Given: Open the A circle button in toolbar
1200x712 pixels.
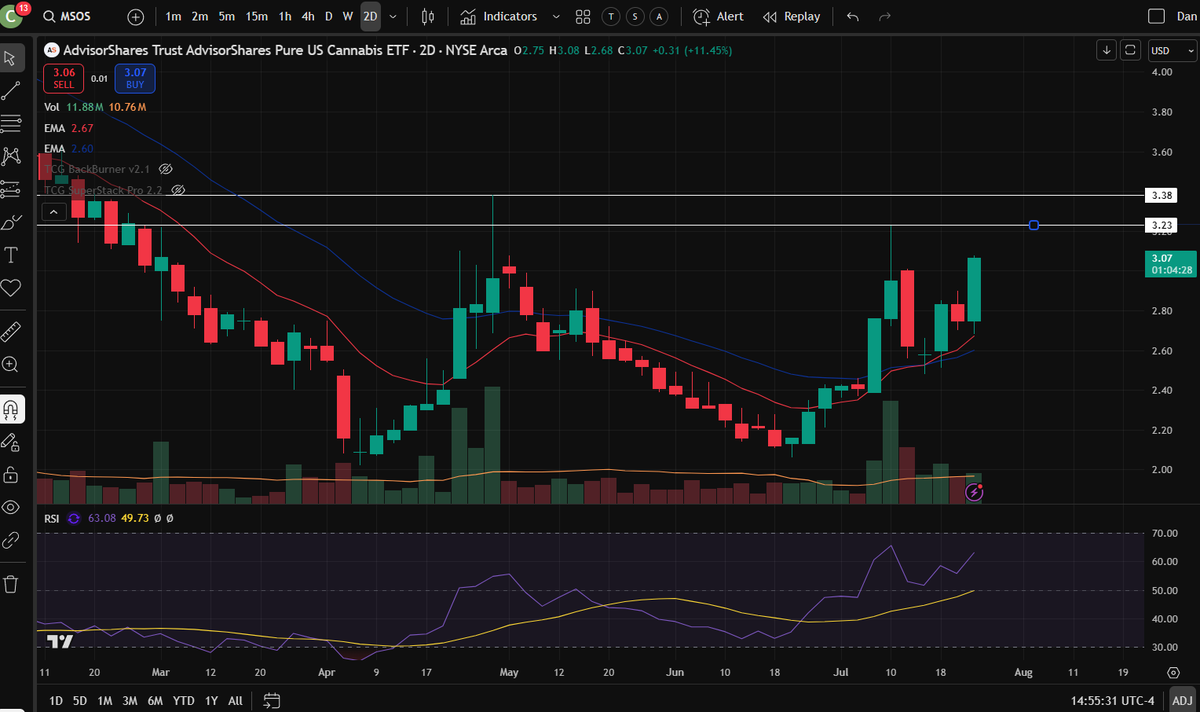Looking at the screenshot, I should click(x=658, y=16).
